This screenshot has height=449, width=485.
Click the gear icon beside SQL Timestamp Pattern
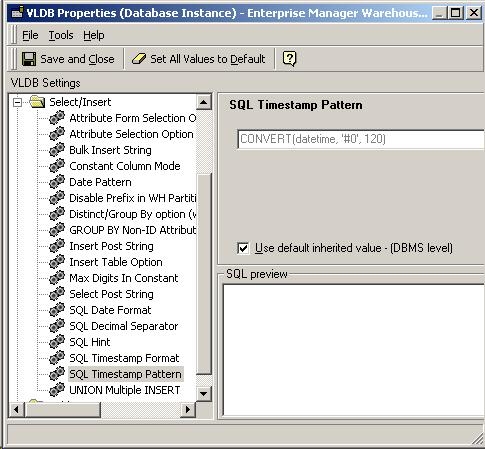click(x=57, y=374)
